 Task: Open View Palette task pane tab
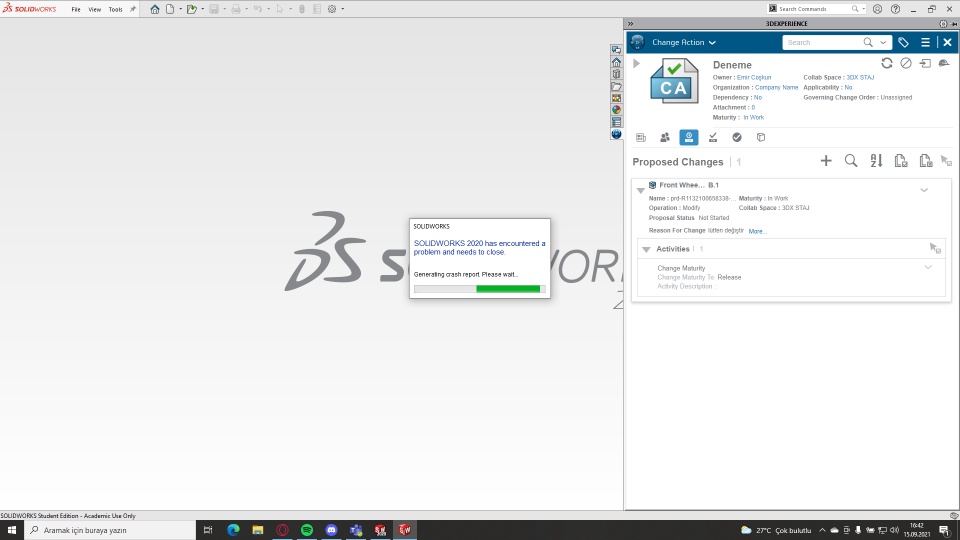[617, 98]
